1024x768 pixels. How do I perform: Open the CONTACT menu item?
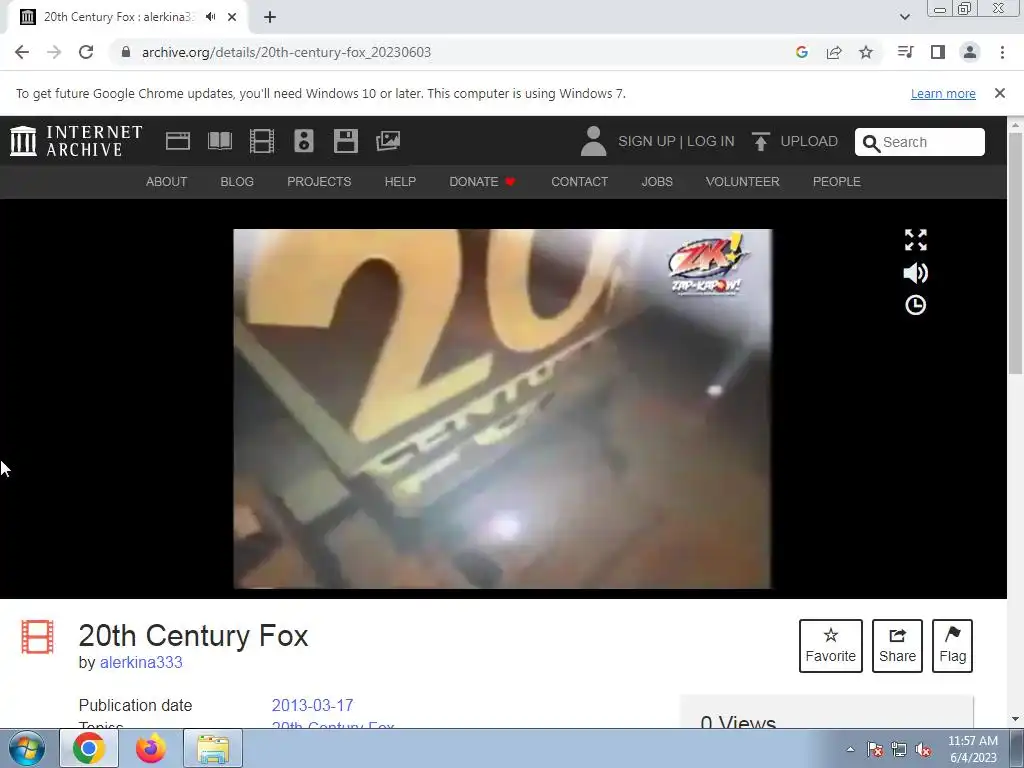tap(579, 182)
